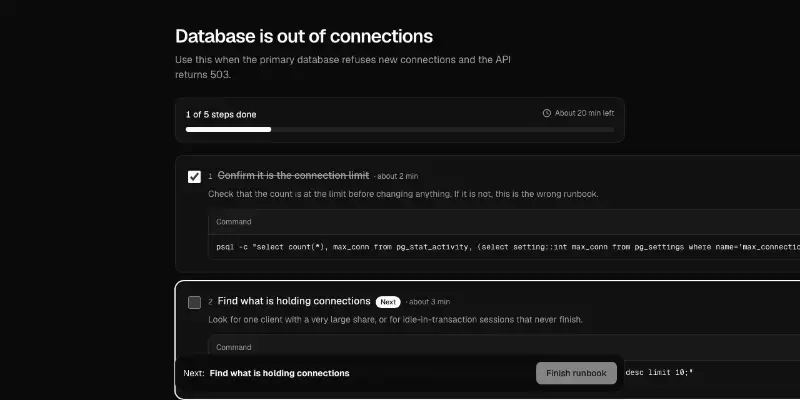
Task: Check the 'Find what is holding connections' checkbox
Action: 194,302
